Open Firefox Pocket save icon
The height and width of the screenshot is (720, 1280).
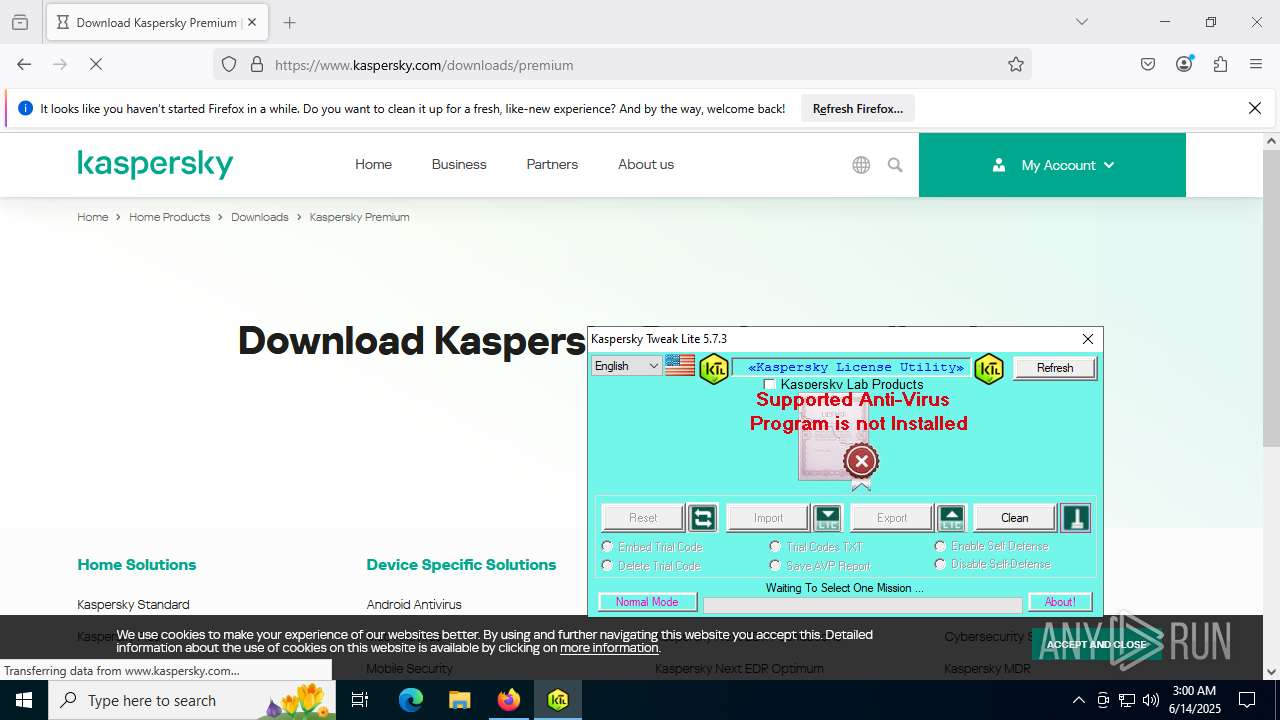(x=1148, y=64)
